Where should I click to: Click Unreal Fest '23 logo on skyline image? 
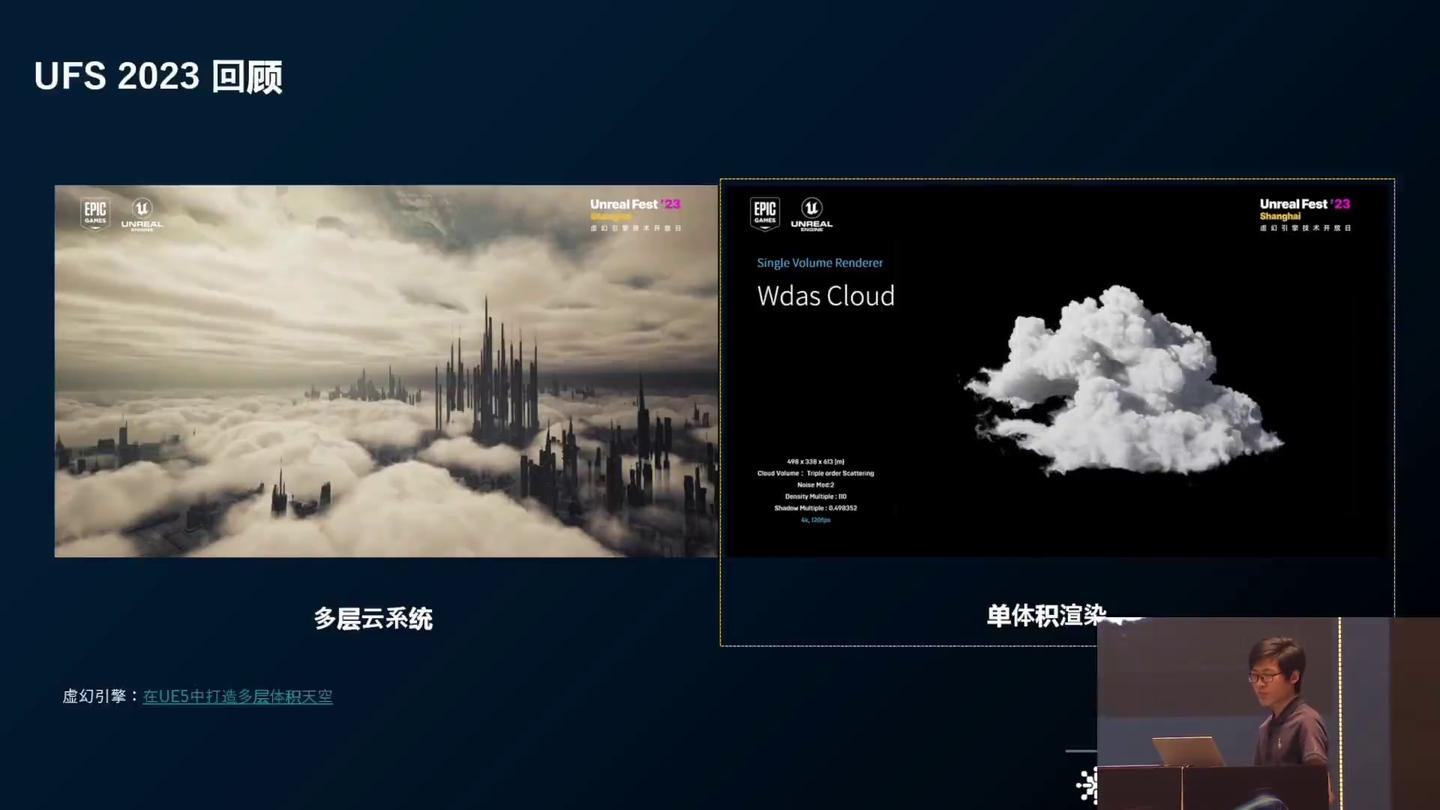coord(635,214)
